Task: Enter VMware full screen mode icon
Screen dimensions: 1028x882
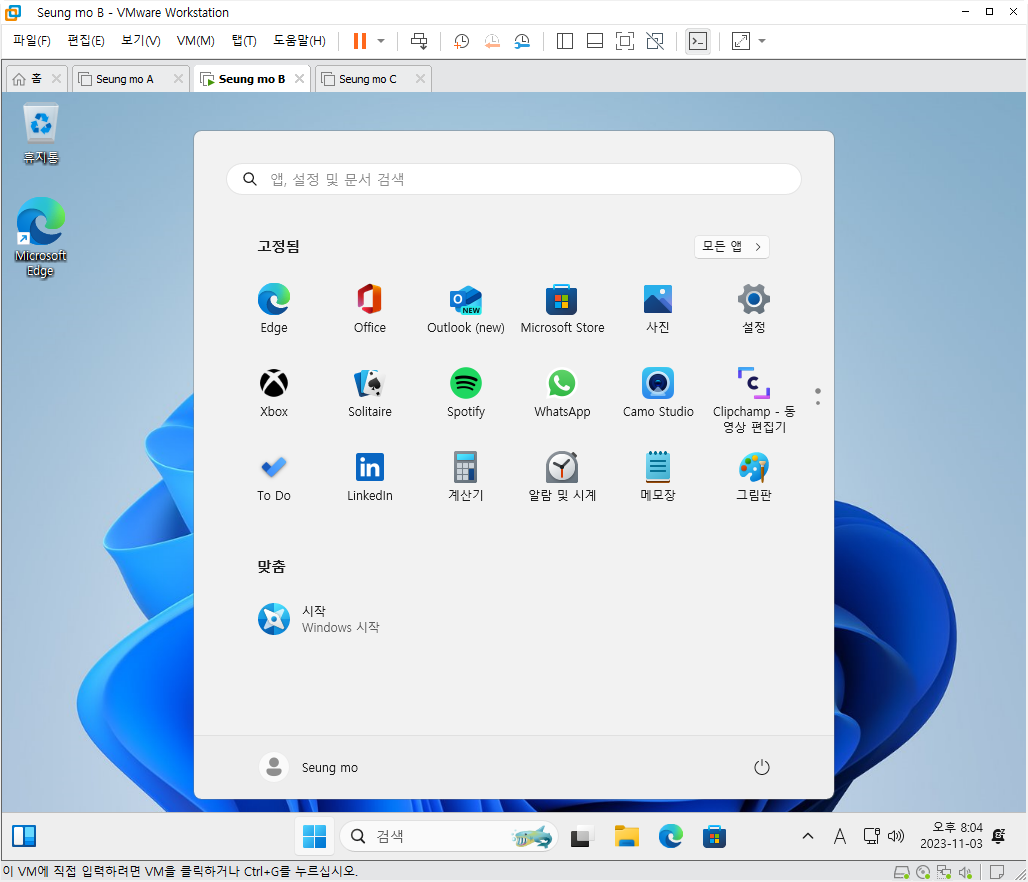Action: [x=625, y=41]
